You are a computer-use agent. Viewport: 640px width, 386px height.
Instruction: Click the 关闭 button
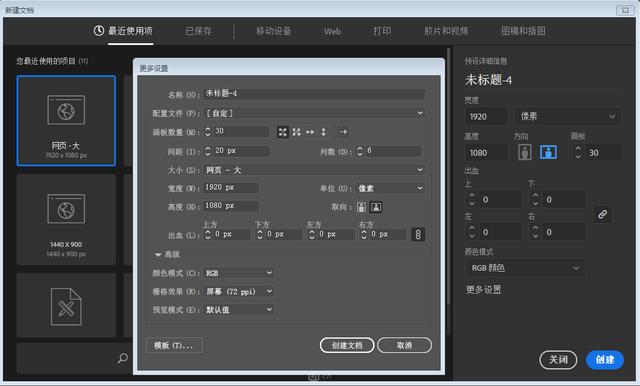point(558,359)
